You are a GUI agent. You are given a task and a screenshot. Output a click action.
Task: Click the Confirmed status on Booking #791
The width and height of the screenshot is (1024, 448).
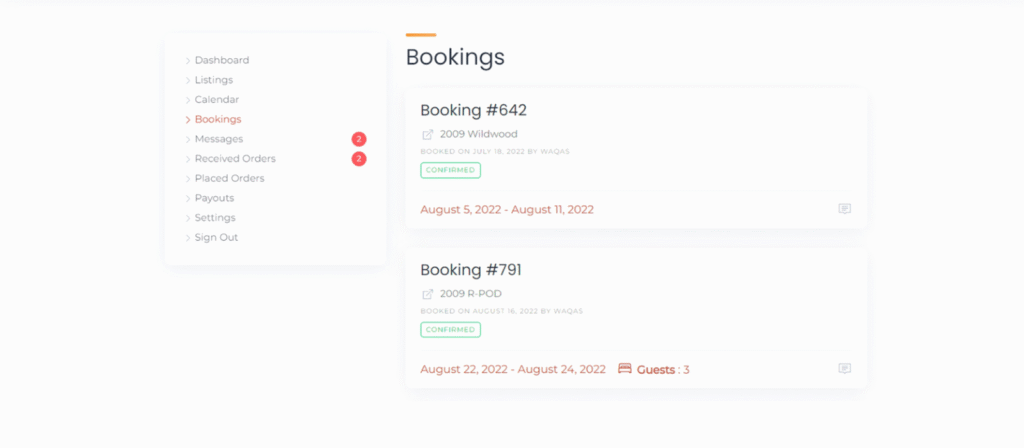[x=450, y=330]
